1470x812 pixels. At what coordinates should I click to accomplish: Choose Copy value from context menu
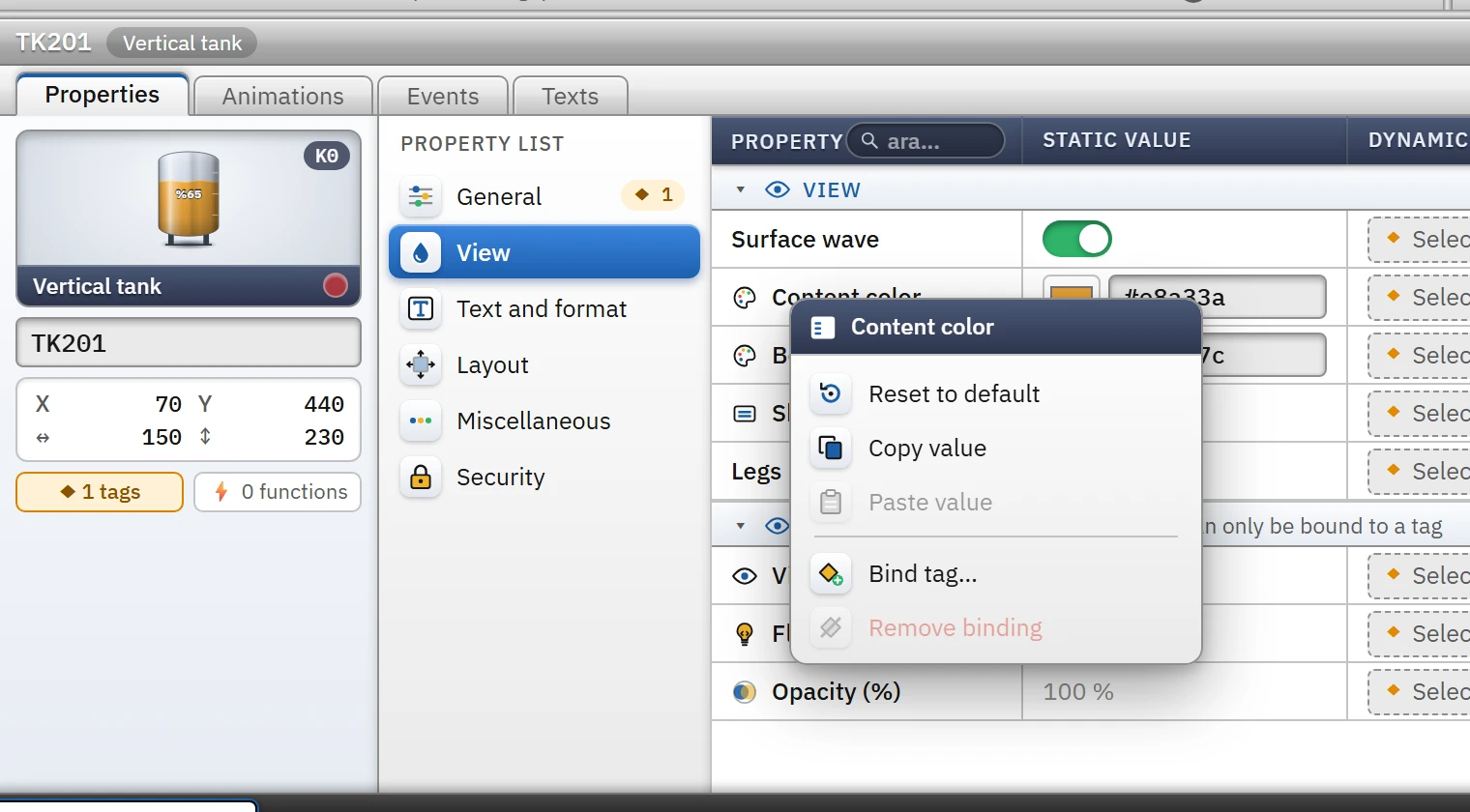(x=996, y=448)
